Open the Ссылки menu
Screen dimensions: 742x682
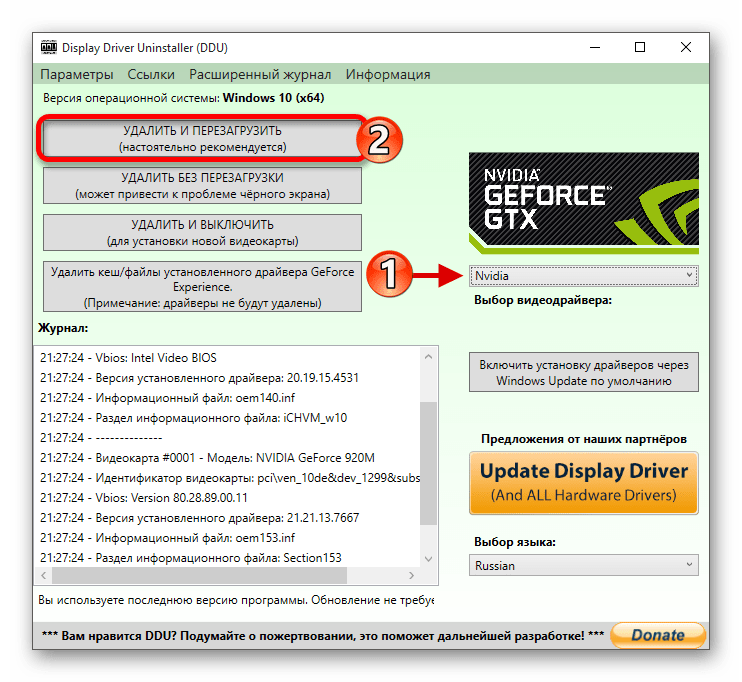[151, 74]
